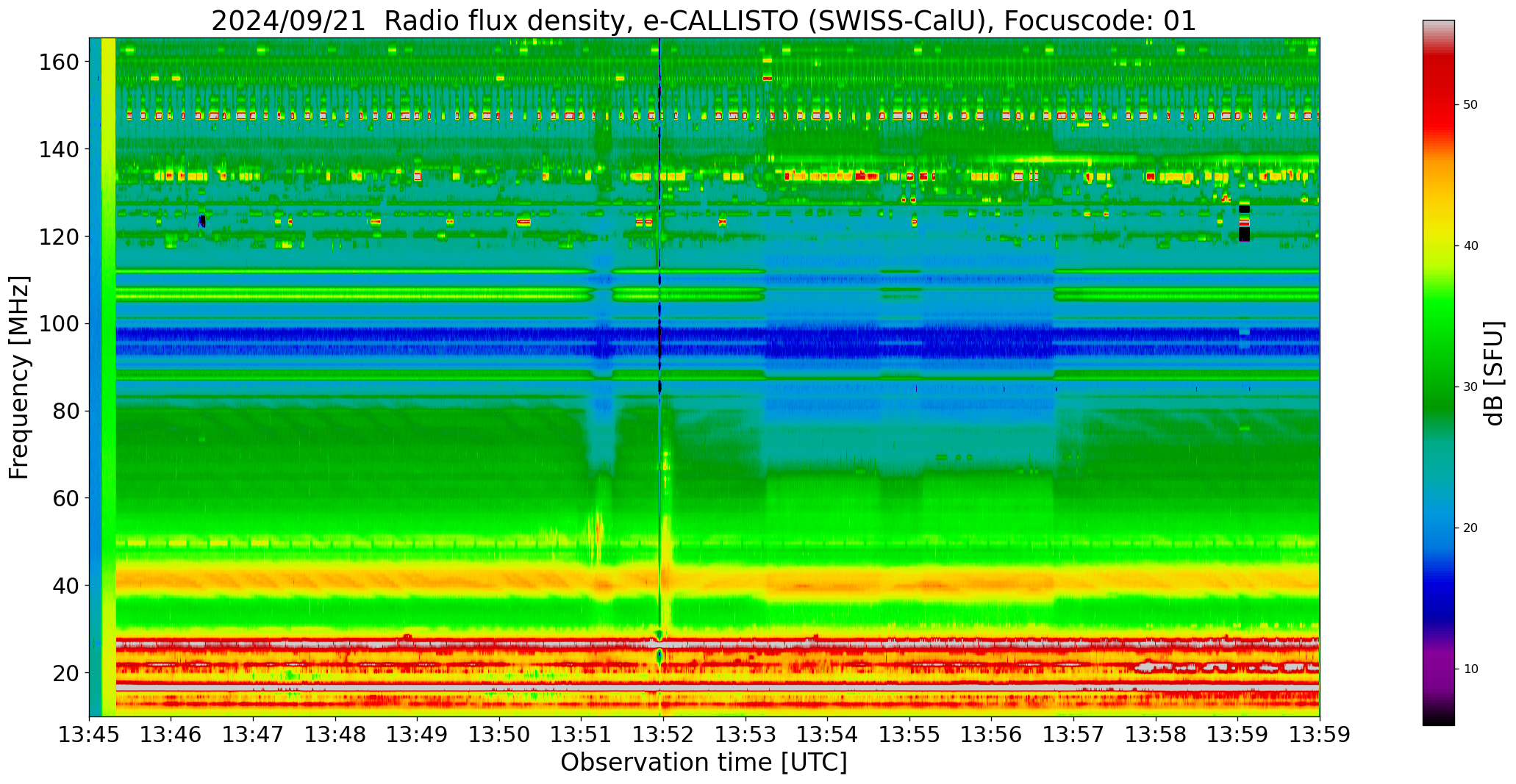Image resolution: width=1516 pixels, height=784 pixels.
Task: Click the 120 frequency tick label
Action: [59, 237]
